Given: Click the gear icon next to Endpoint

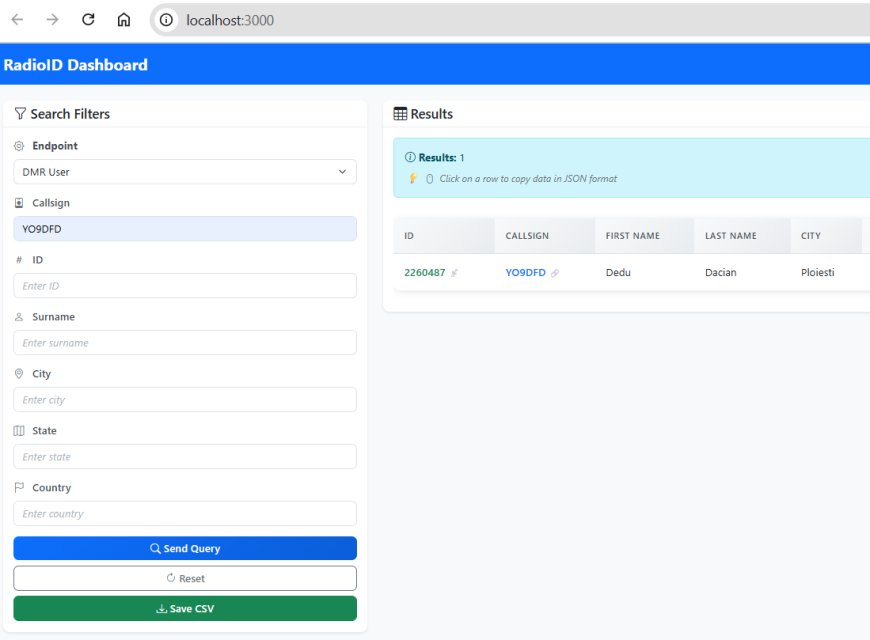Looking at the screenshot, I should pyautogui.click(x=19, y=146).
